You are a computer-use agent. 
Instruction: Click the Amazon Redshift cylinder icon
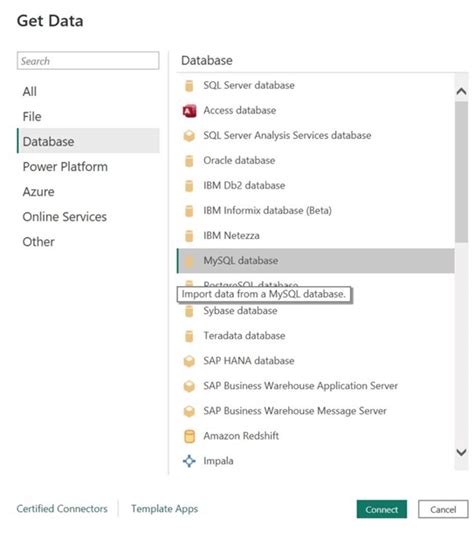click(x=189, y=436)
